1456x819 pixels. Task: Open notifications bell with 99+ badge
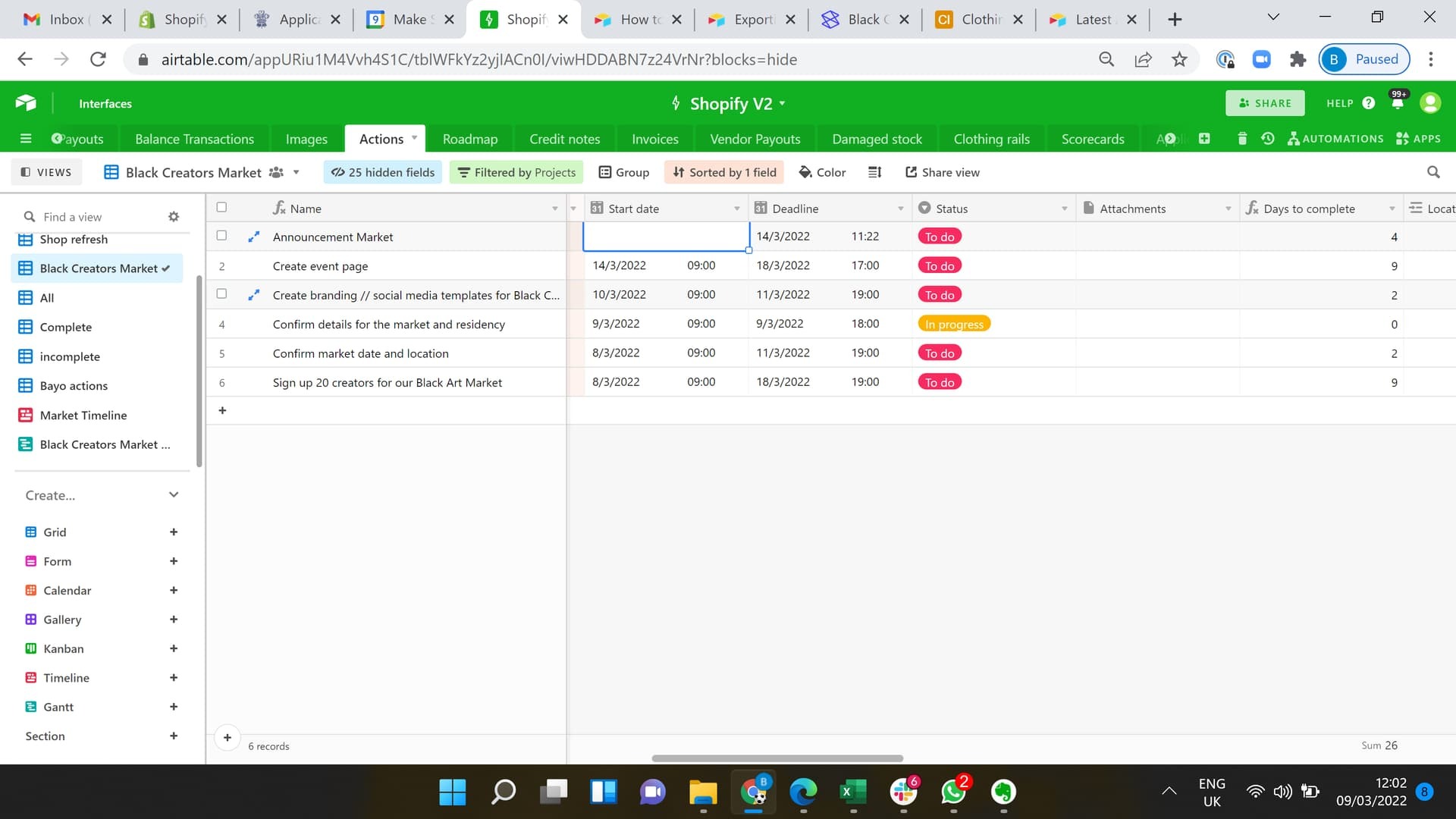[1398, 102]
